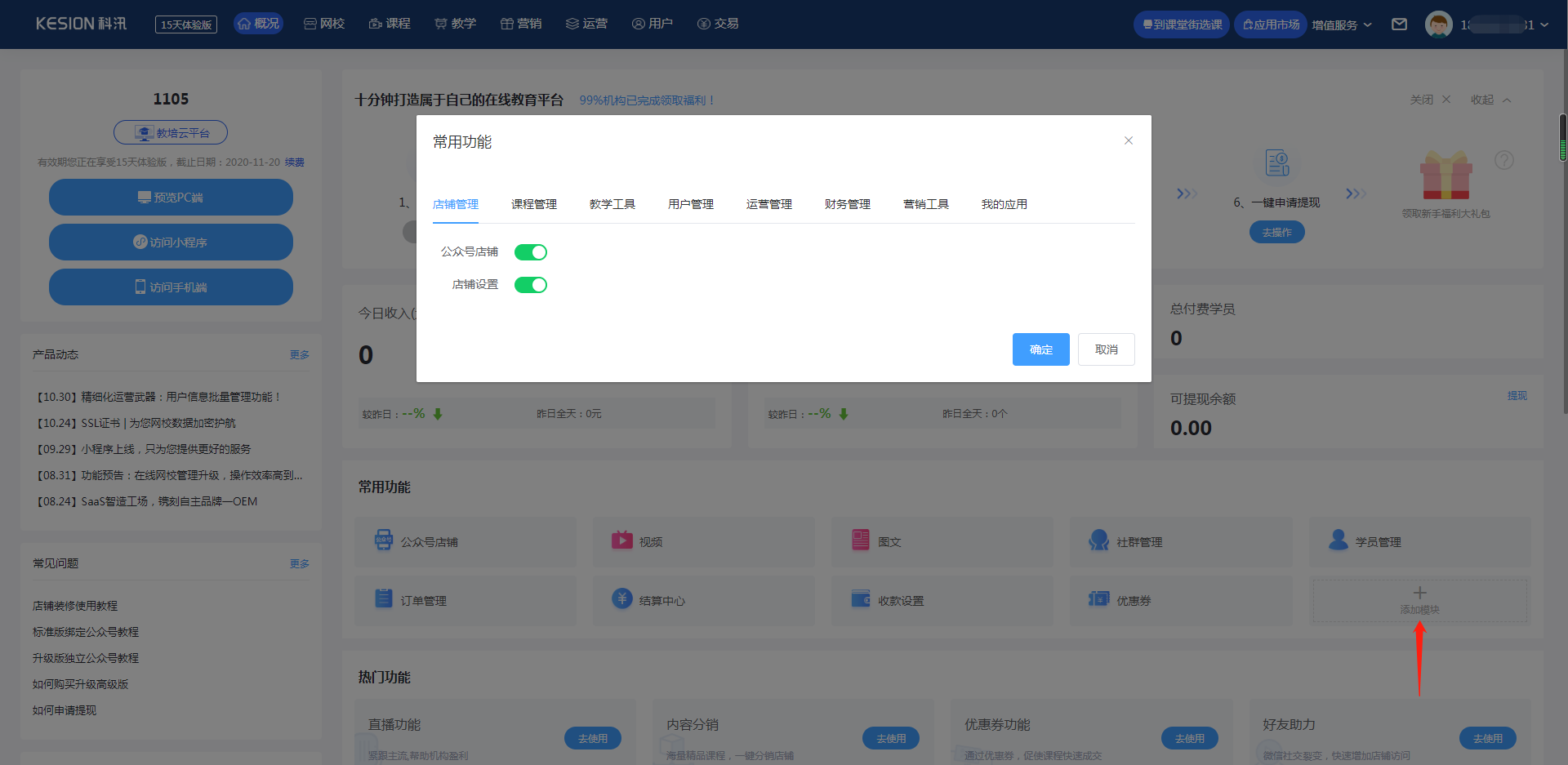
Task: Click 去操作 under 一键申请提现
Action: (1276, 233)
